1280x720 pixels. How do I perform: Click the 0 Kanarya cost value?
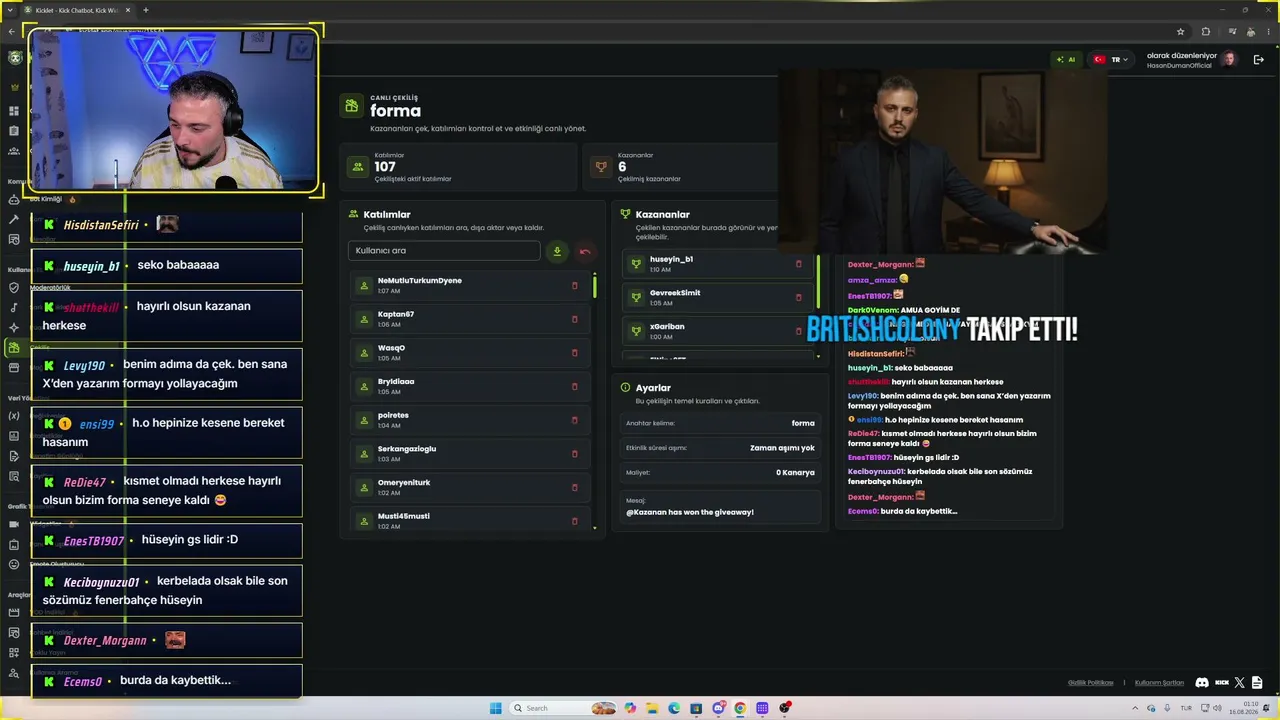click(795, 473)
